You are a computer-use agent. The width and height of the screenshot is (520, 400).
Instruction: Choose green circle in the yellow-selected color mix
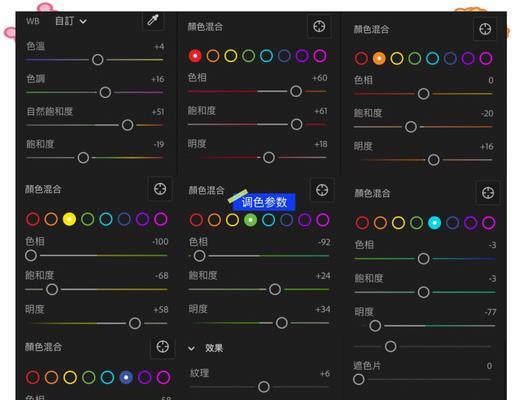click(88, 219)
